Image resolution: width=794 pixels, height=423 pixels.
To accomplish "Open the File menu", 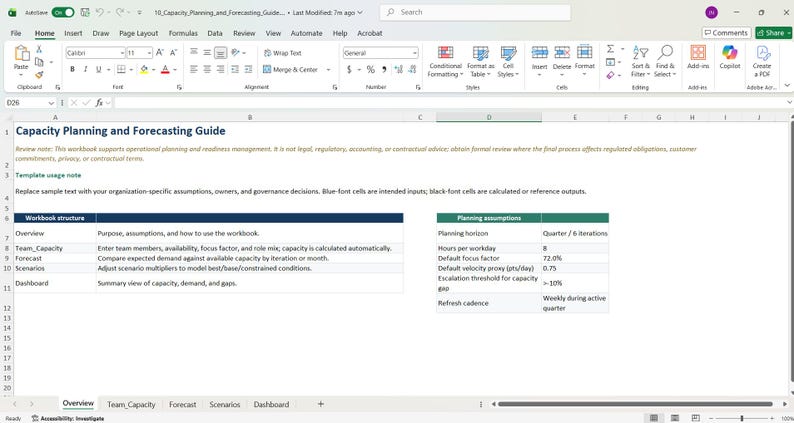I will (x=16, y=33).
